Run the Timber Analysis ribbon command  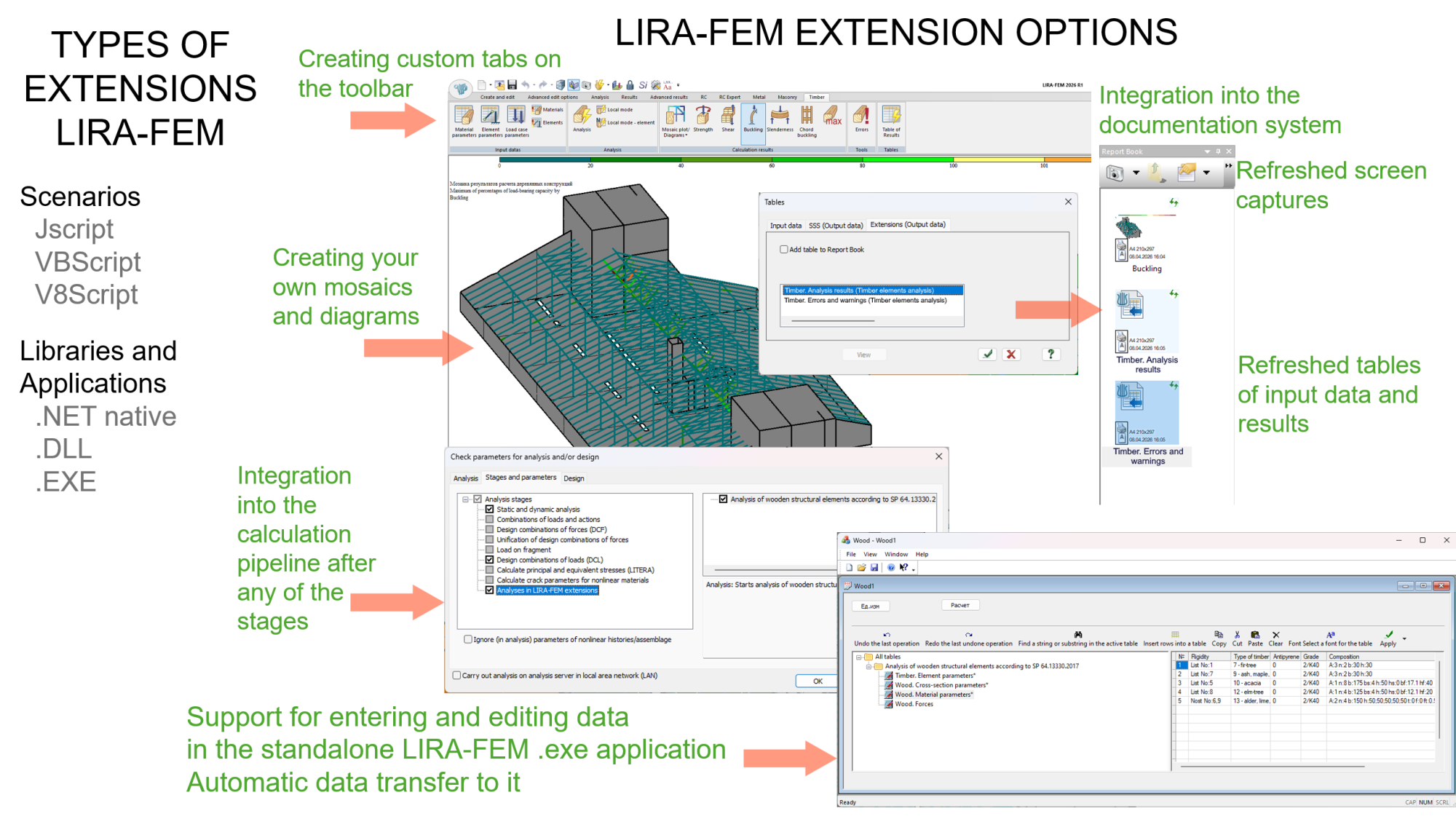click(x=582, y=119)
